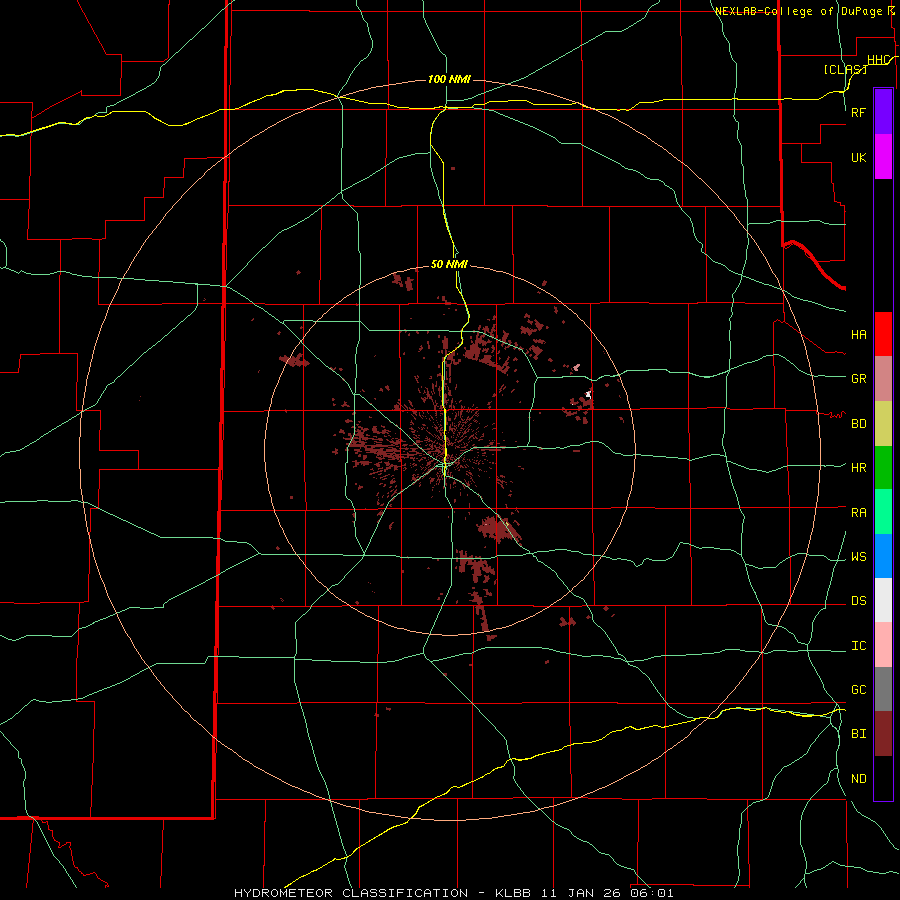
Task: Click the RA mint-green legend swatch
Action: (883, 512)
